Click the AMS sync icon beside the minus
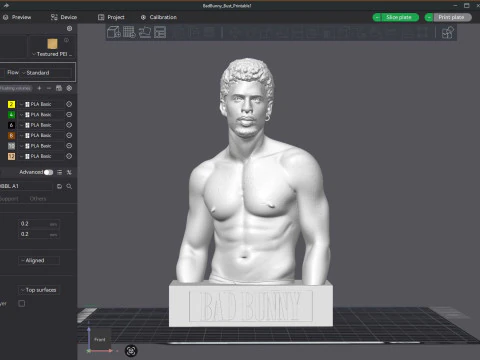 59,88
